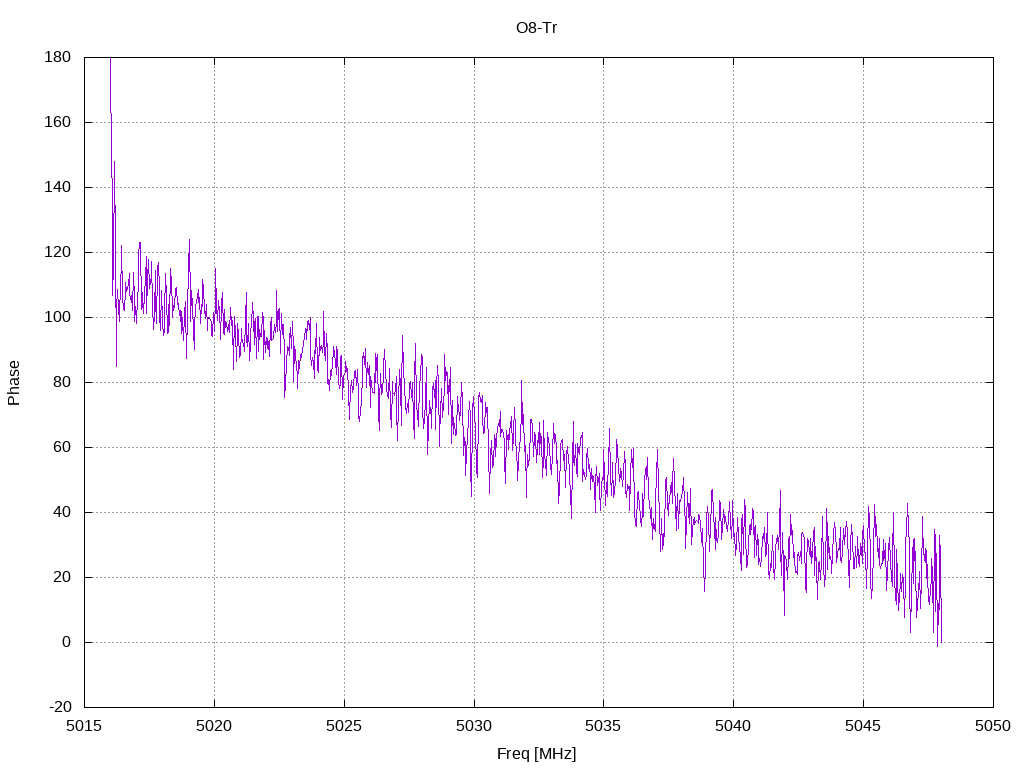
Task: Click y-axis tick label -20
Action: pos(60,707)
